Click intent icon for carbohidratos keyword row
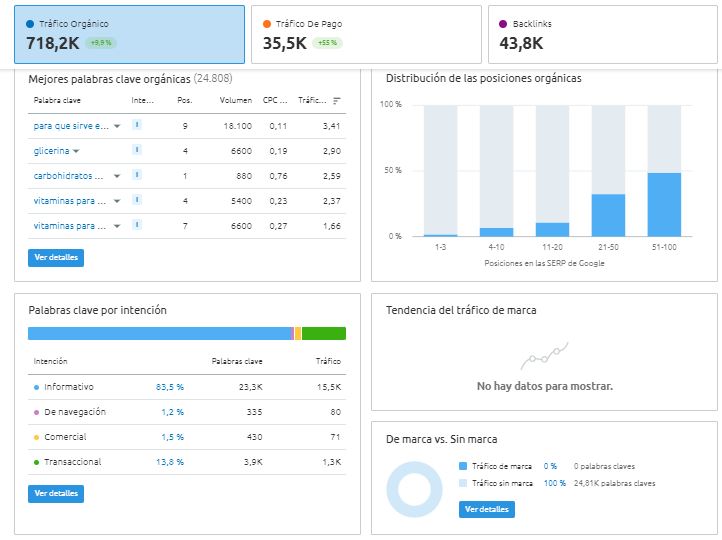Viewport: 722px width, 540px height. 137,174
